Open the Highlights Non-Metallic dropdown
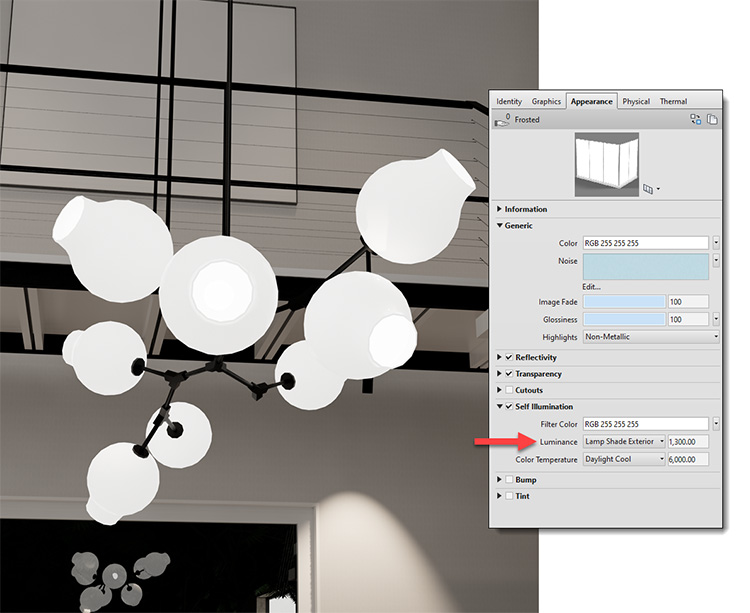The image size is (750, 613). 651,337
